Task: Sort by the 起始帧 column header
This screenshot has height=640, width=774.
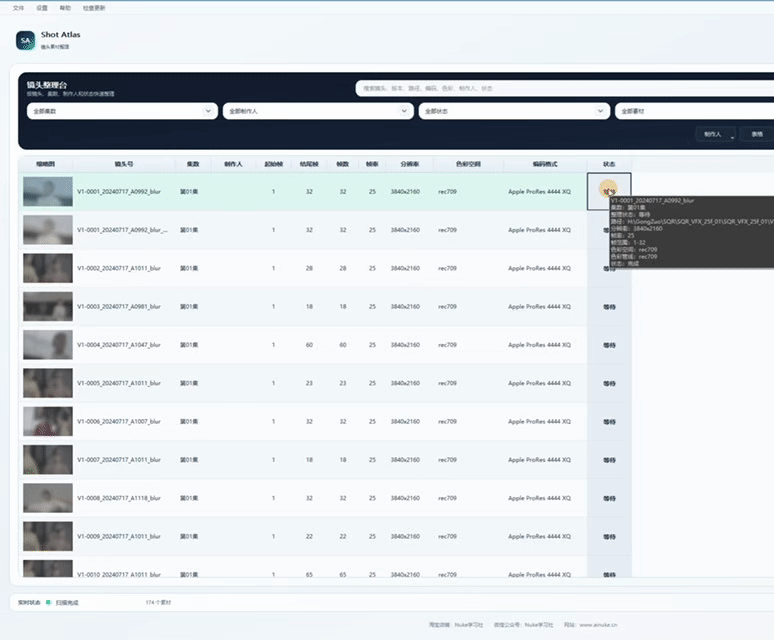Action: pyautogui.click(x=273, y=164)
